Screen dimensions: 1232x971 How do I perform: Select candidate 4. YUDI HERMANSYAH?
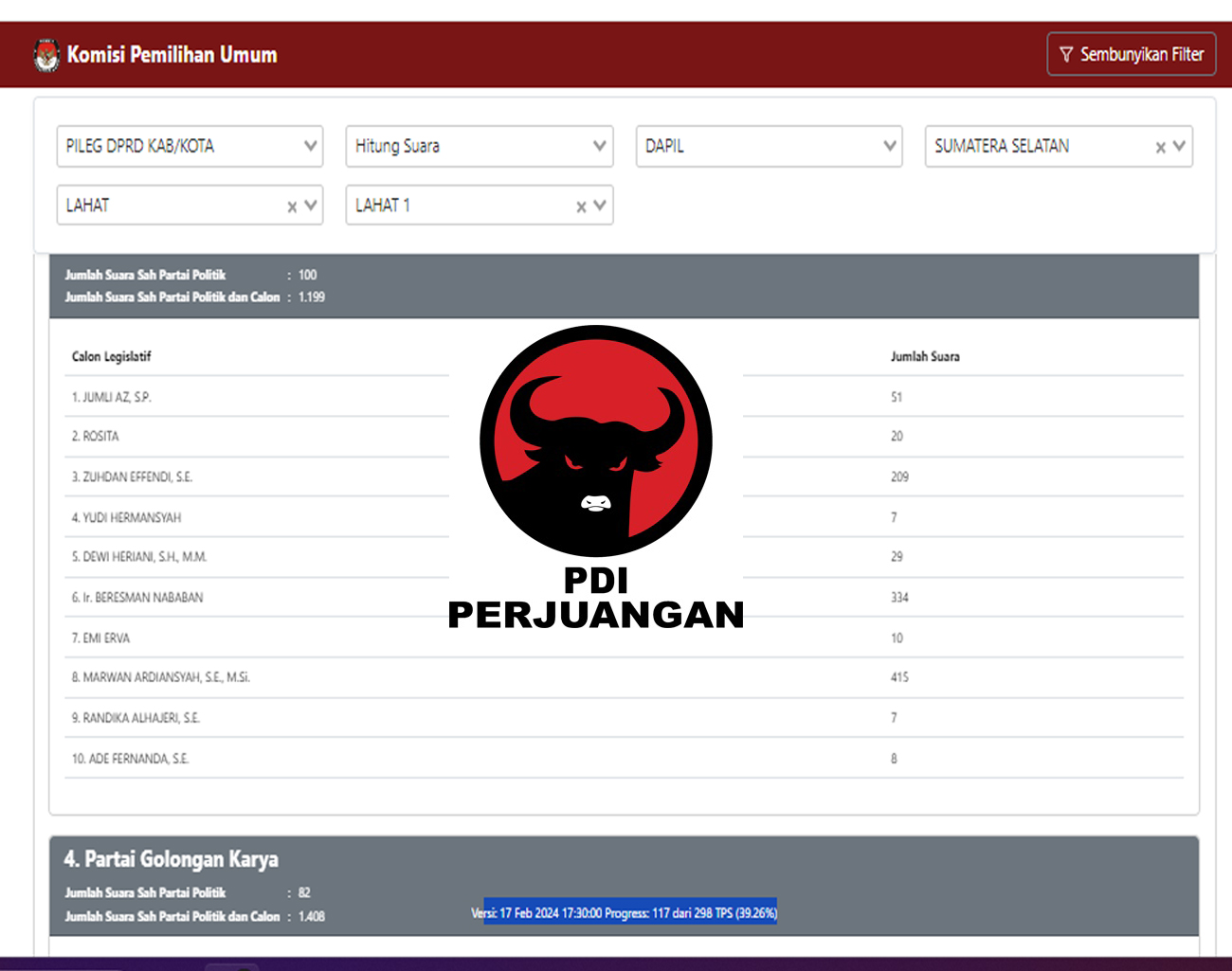[x=126, y=518]
